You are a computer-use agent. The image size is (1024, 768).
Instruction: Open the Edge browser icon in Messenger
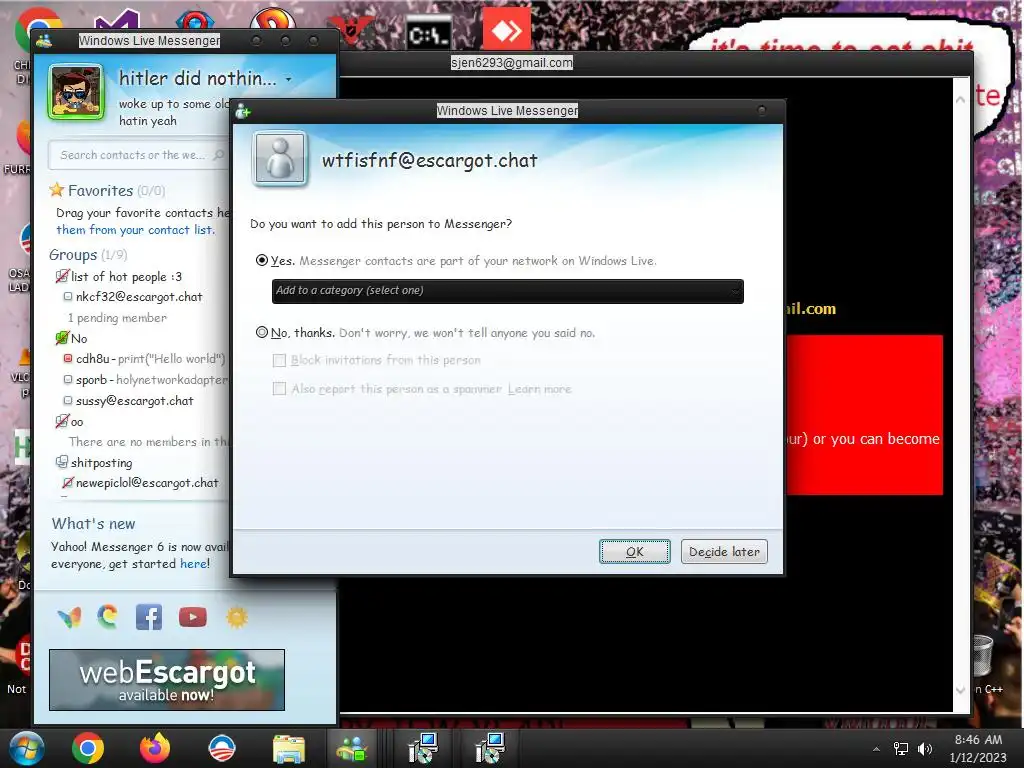[x=108, y=616]
